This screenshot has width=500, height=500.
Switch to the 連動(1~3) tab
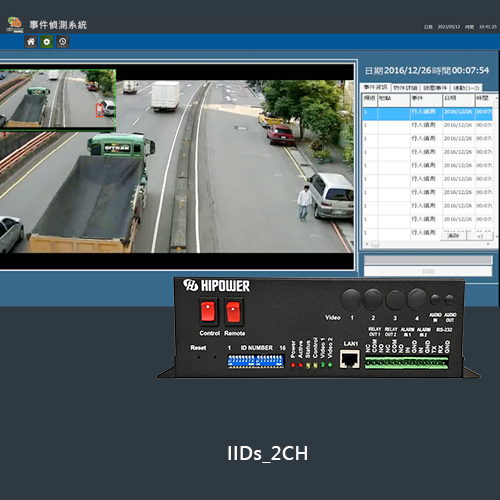tap(466, 88)
